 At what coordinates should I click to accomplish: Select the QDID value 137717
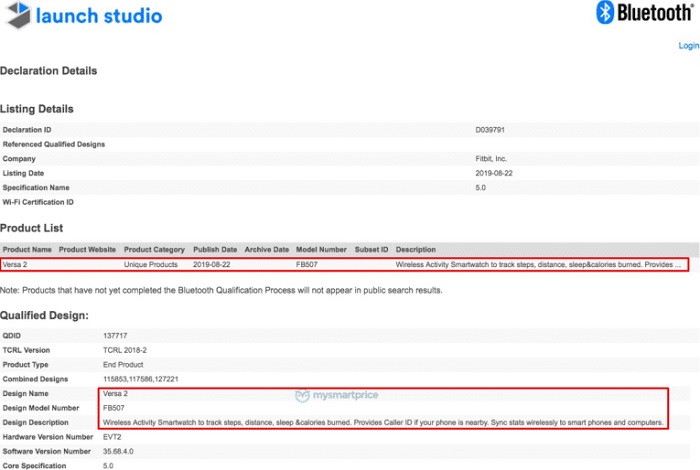(115, 336)
